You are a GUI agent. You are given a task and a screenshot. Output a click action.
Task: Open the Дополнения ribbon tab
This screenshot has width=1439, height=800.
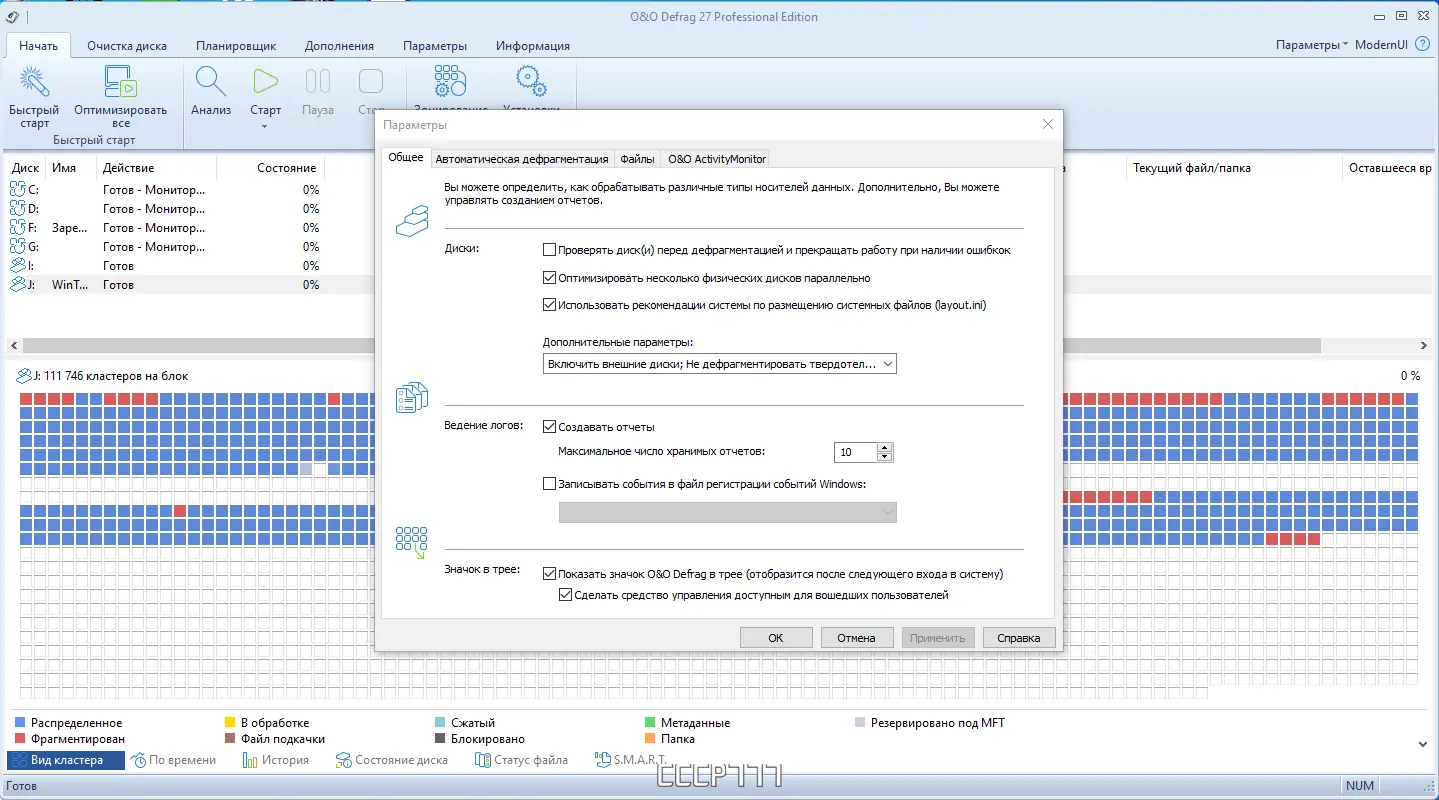point(340,46)
